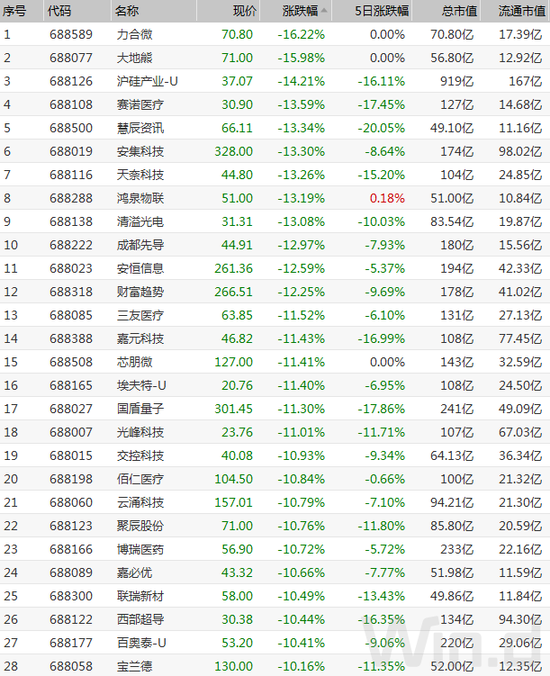This screenshot has width=550, height=676.
Task: Select stock name 天奈科技
Action: (140, 175)
